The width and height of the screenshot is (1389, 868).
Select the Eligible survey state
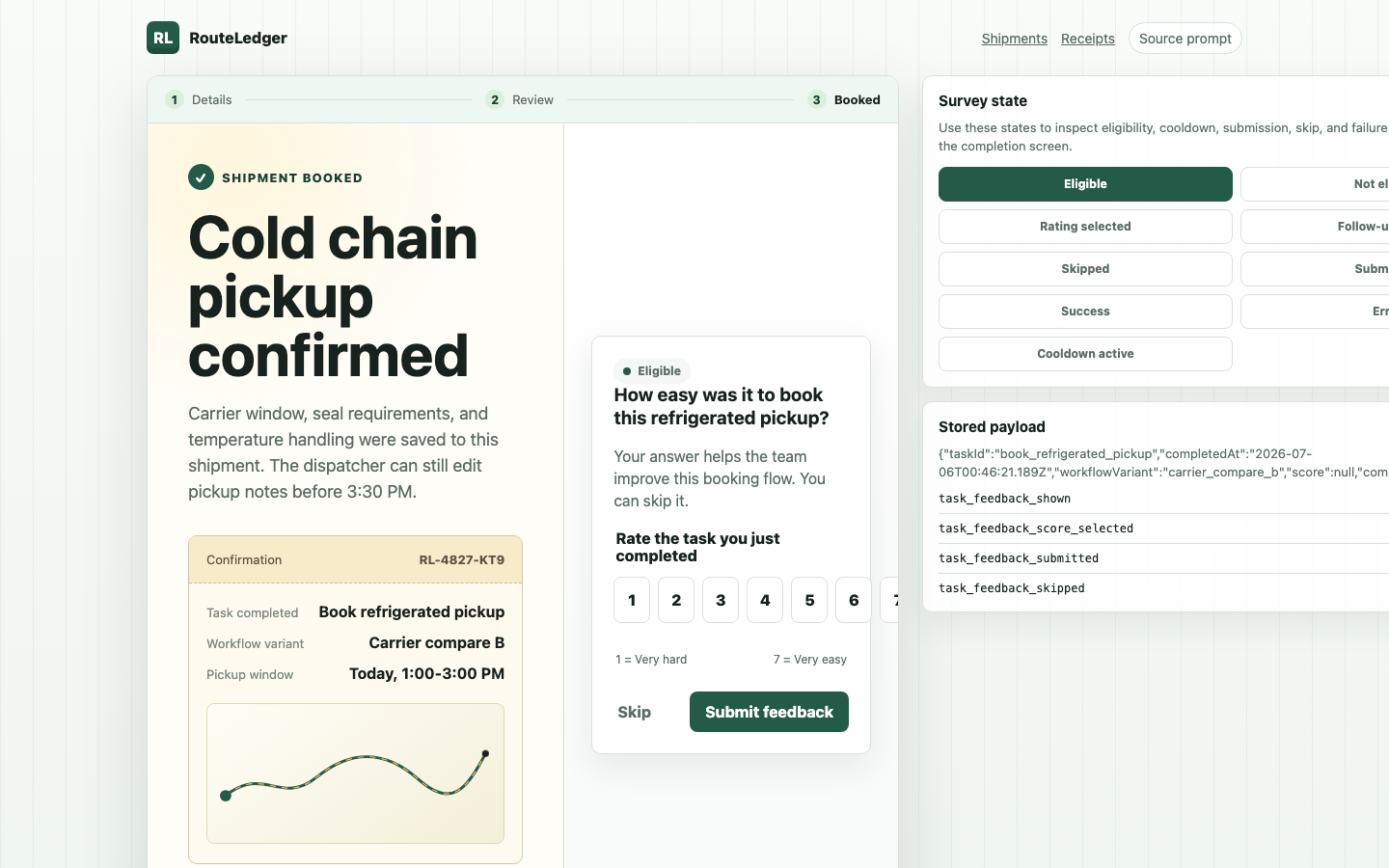[x=1085, y=184]
